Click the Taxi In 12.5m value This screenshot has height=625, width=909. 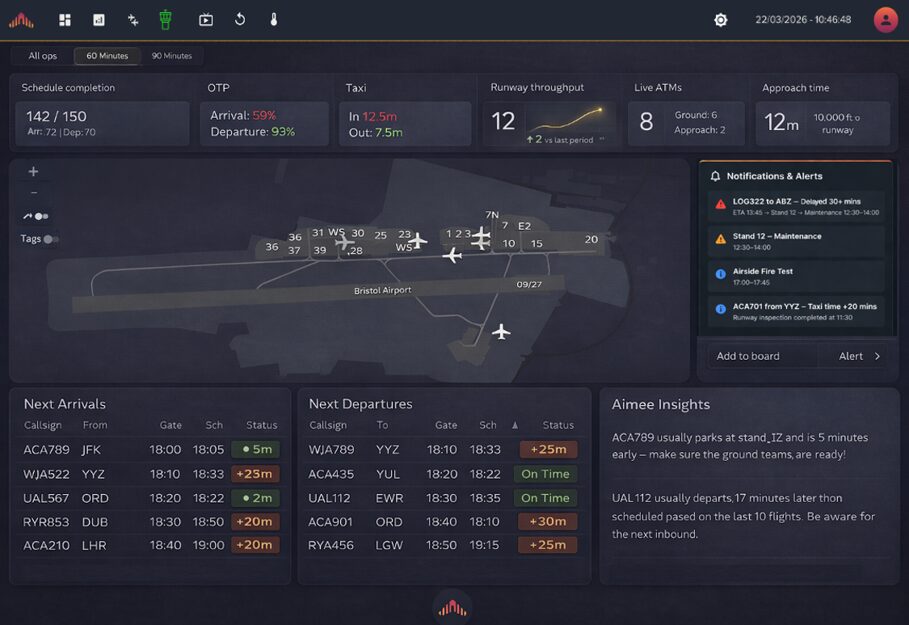[380, 117]
